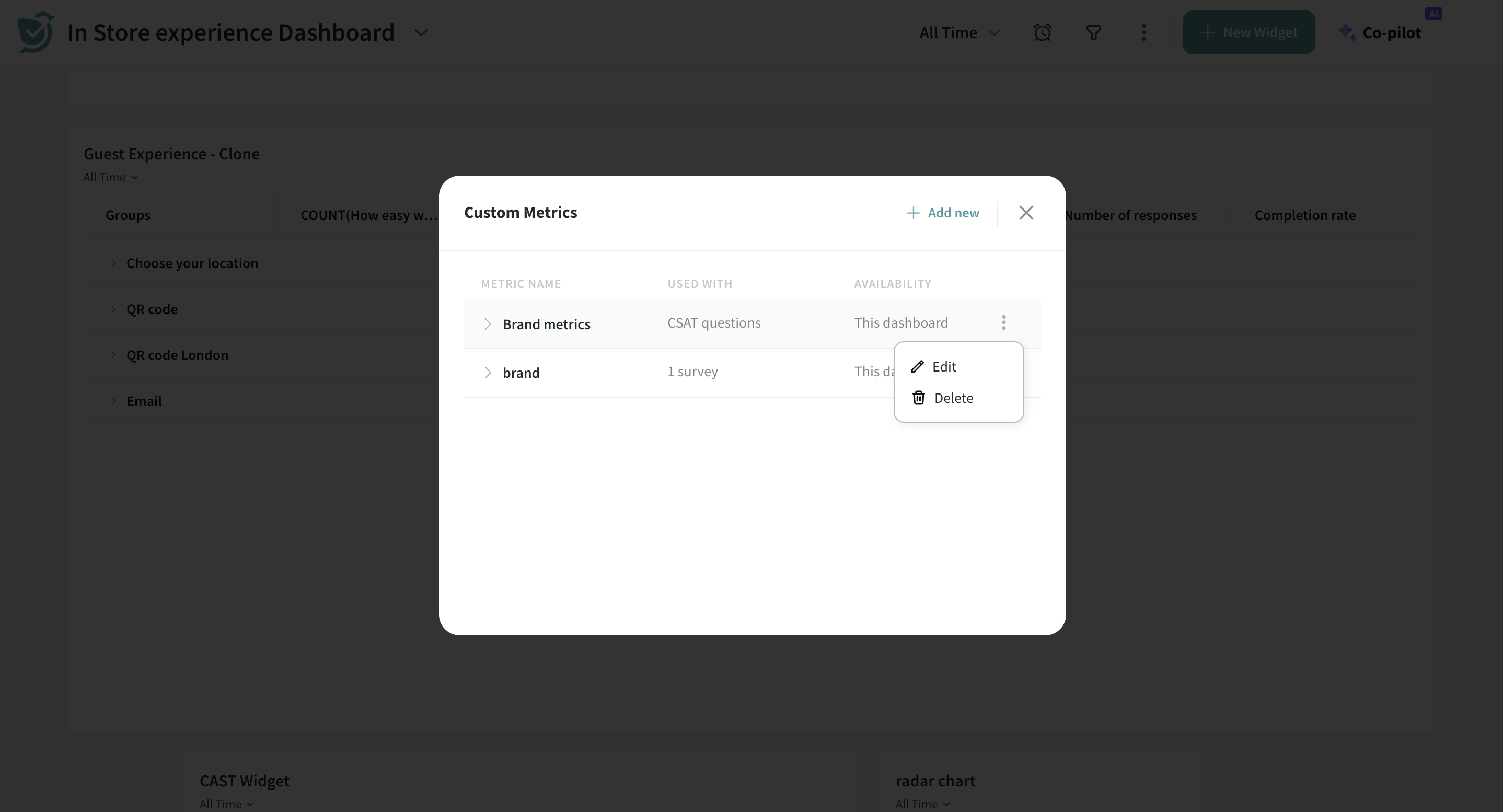Select Edit from the context menu
1503x812 pixels.
pyautogui.click(x=944, y=366)
